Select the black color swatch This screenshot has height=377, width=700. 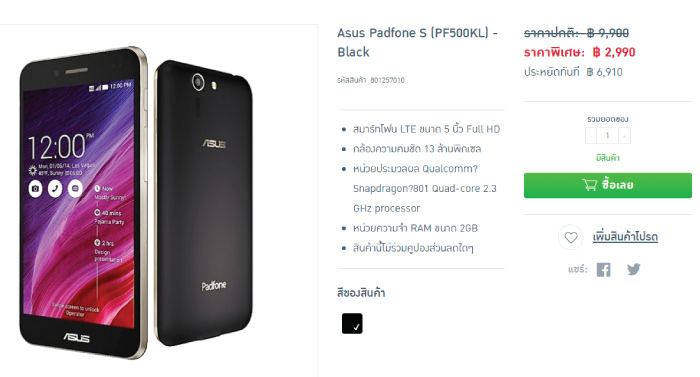coord(352,323)
